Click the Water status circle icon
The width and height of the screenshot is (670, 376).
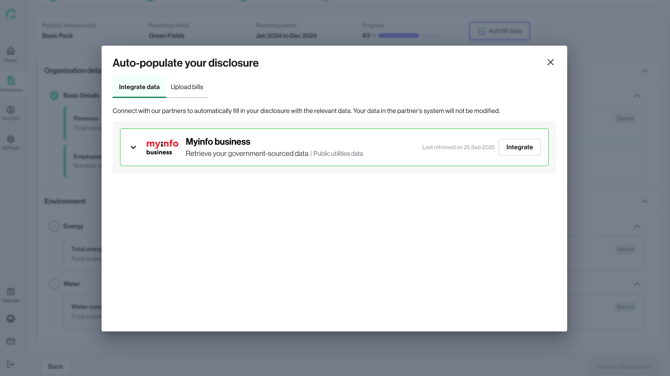click(x=54, y=284)
